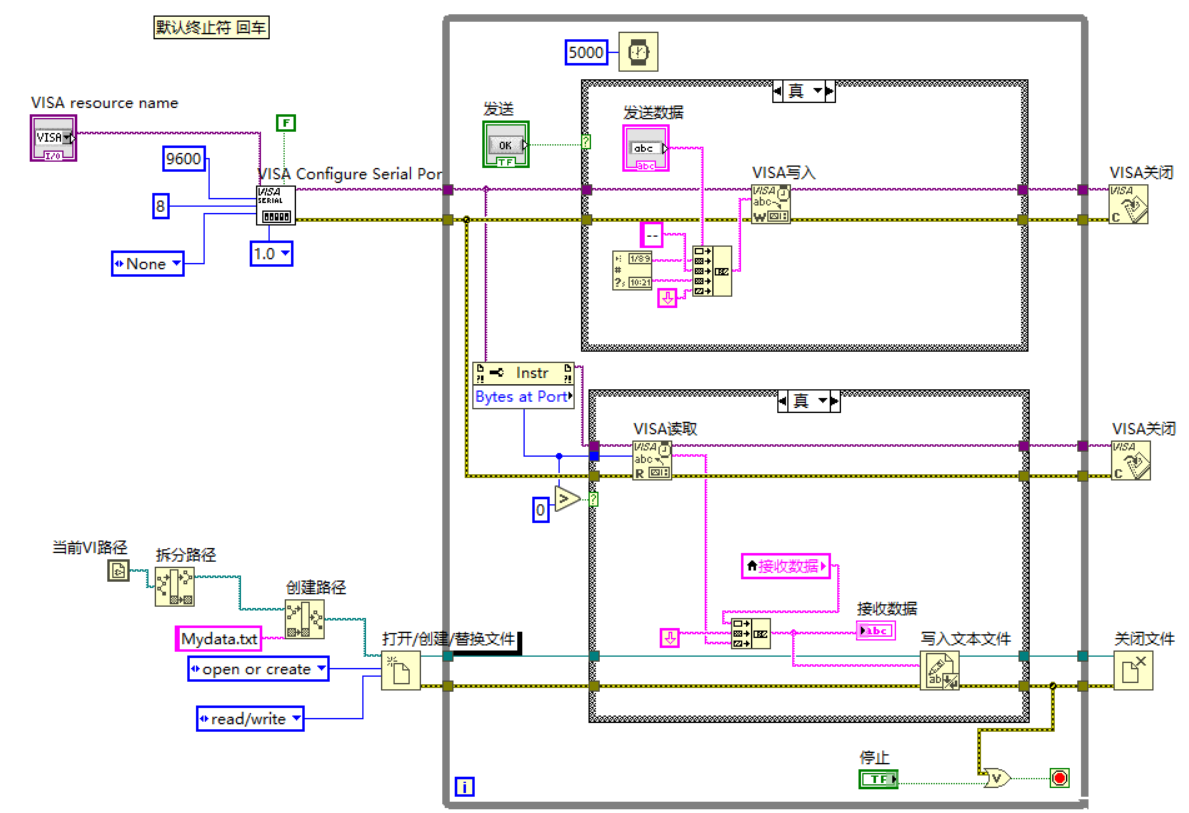This screenshot has height=813, width=1189.
Task: Click the 停止 stop boolean terminal
Action: 878,779
